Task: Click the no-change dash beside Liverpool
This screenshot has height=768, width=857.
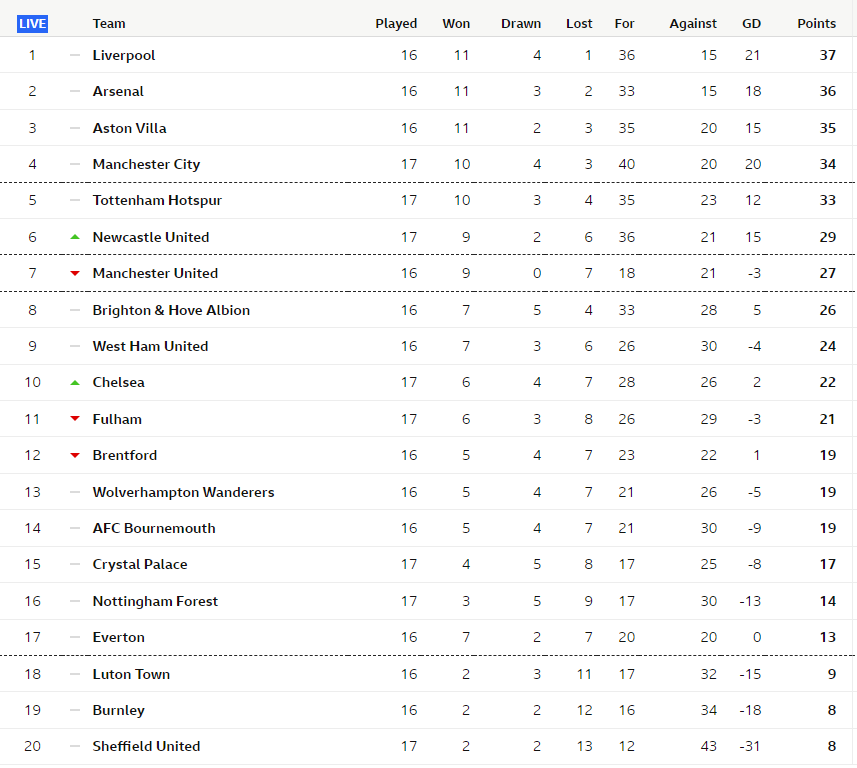Action: coord(75,55)
